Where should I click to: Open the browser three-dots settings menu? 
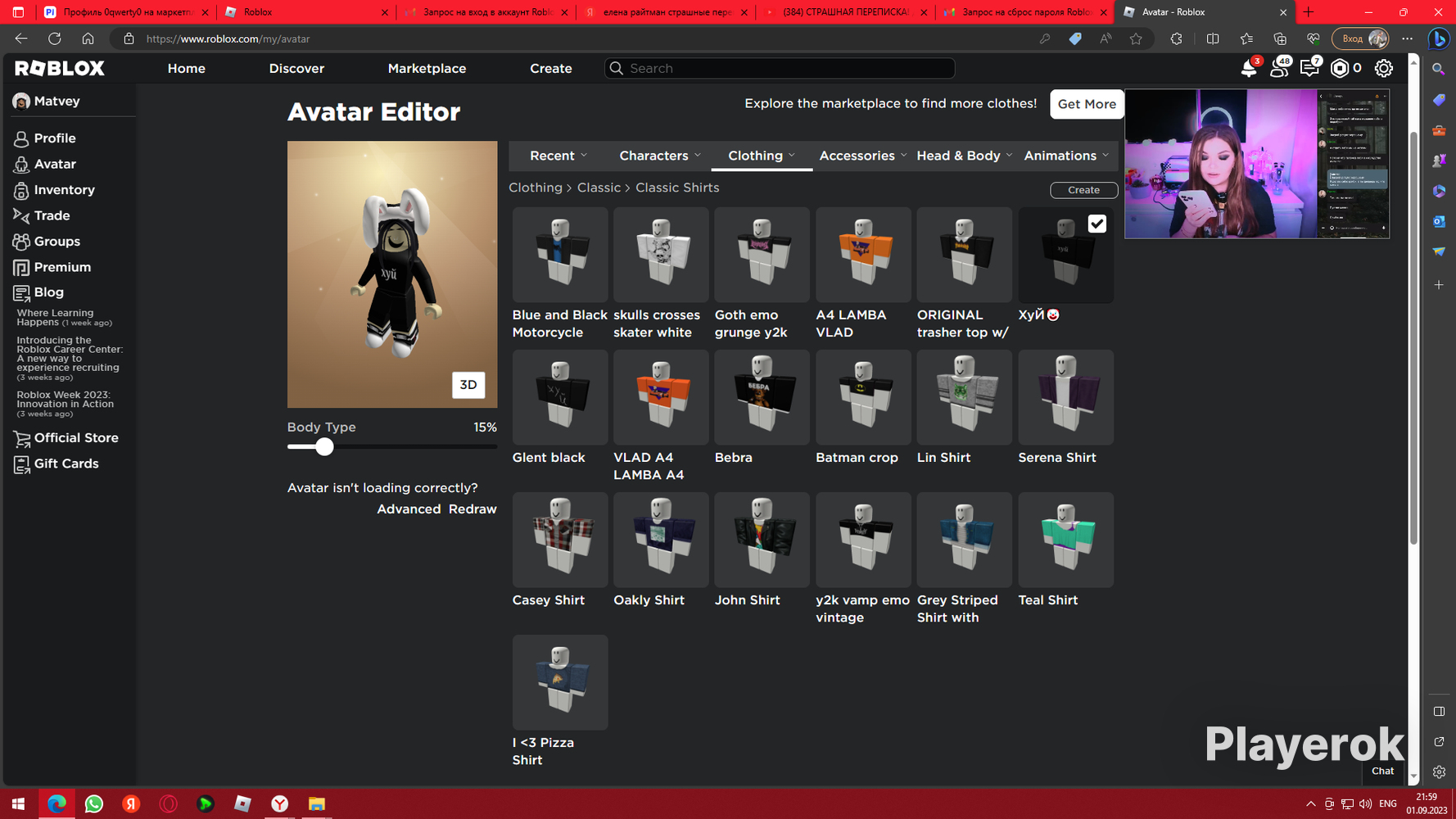tap(1408, 38)
